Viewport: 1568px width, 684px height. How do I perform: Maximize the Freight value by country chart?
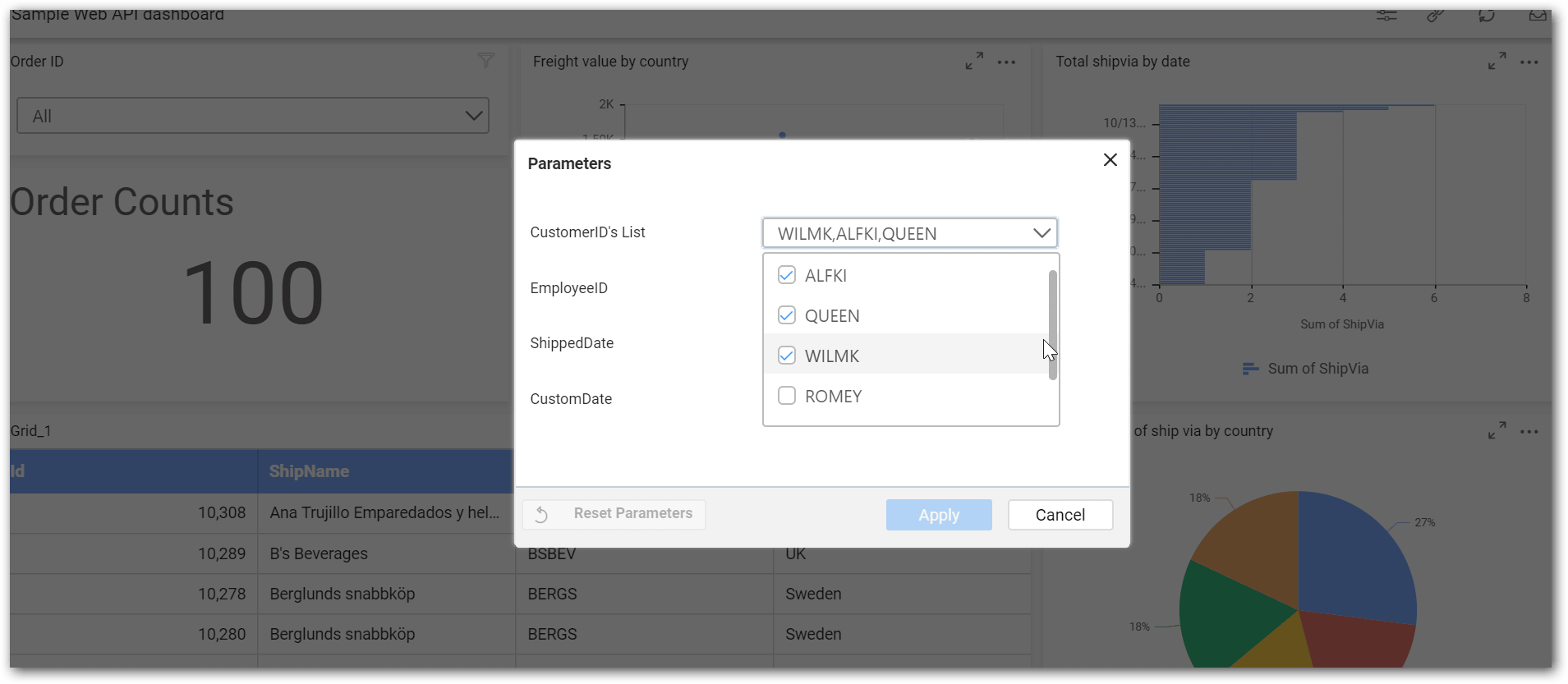coord(974,62)
